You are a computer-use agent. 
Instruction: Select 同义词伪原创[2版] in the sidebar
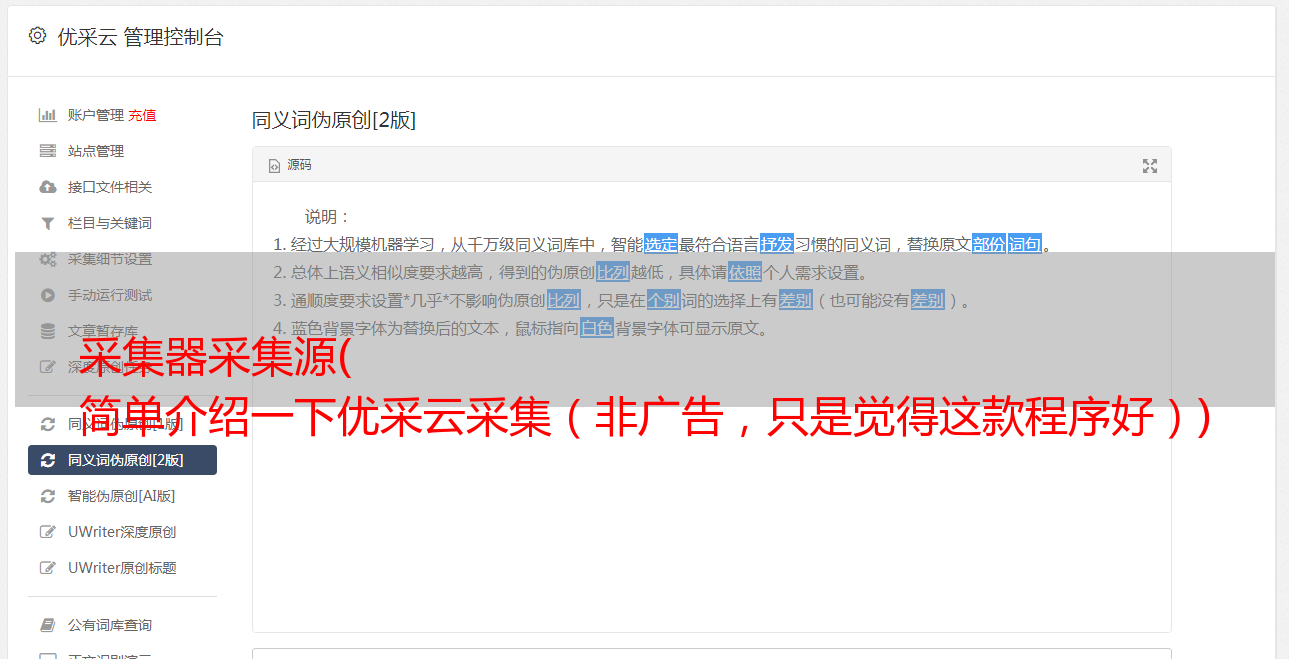point(122,460)
